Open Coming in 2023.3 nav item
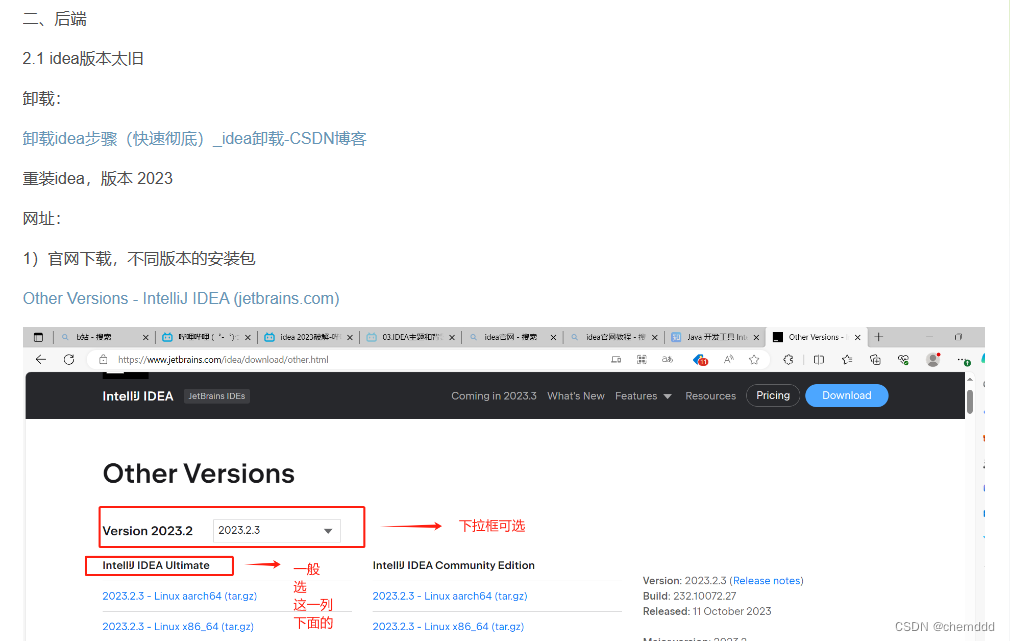 click(493, 396)
